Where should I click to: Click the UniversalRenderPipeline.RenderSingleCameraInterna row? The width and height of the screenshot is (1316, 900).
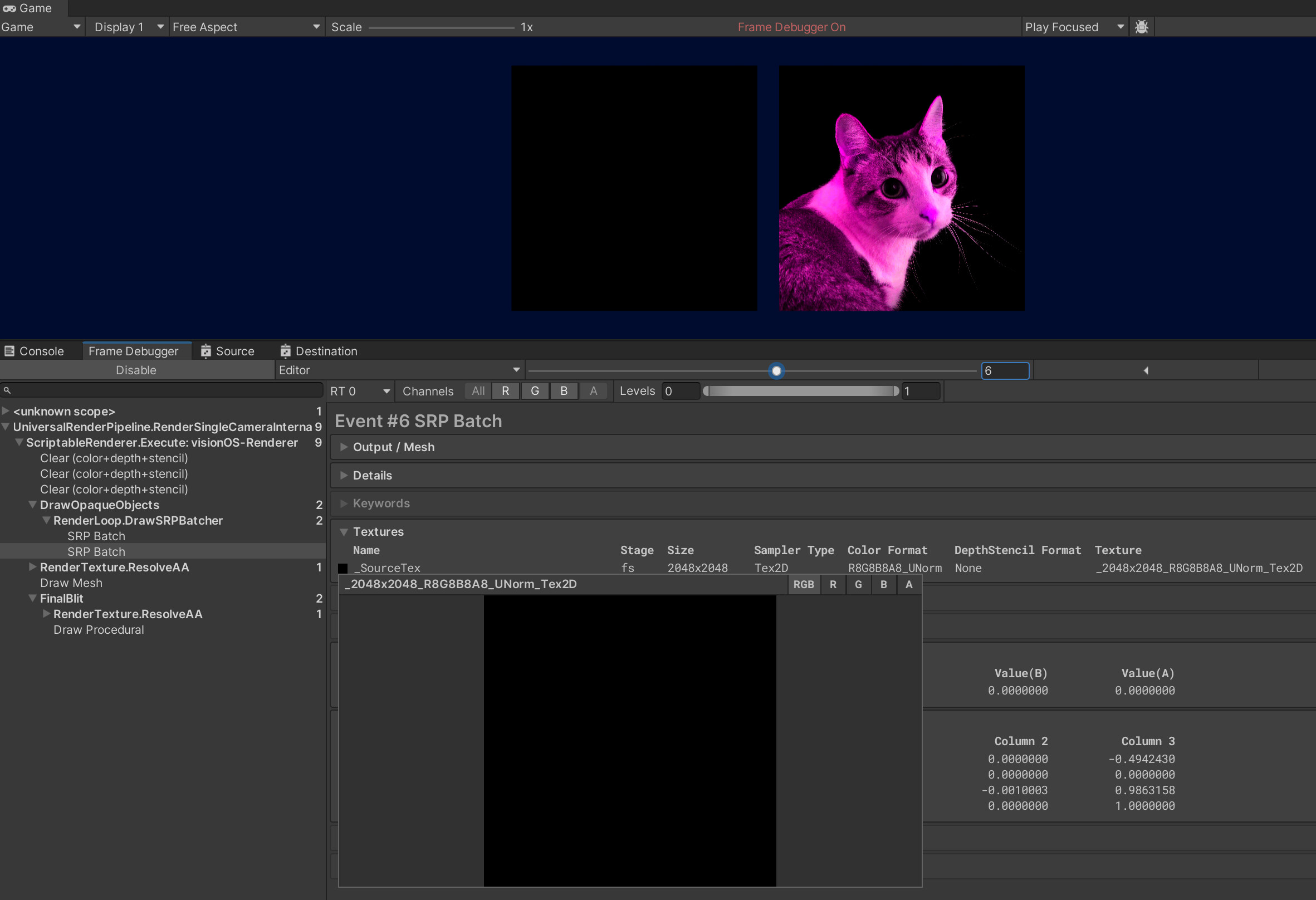point(163,427)
